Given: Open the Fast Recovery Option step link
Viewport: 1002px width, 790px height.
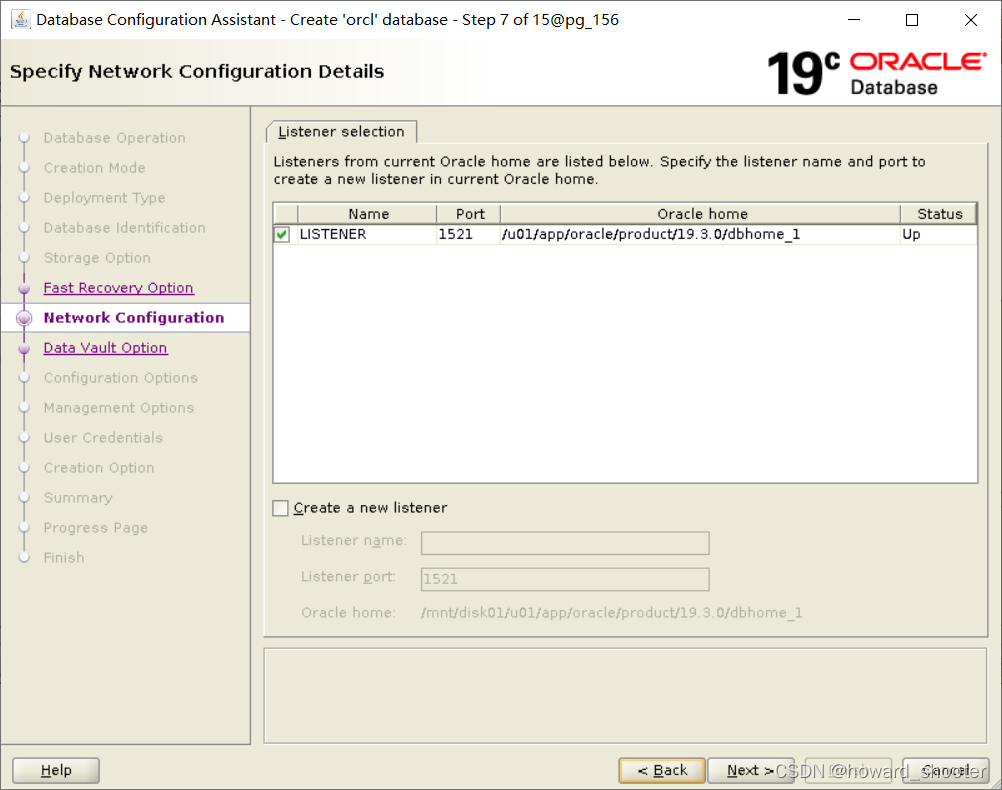Looking at the screenshot, I should [x=118, y=288].
